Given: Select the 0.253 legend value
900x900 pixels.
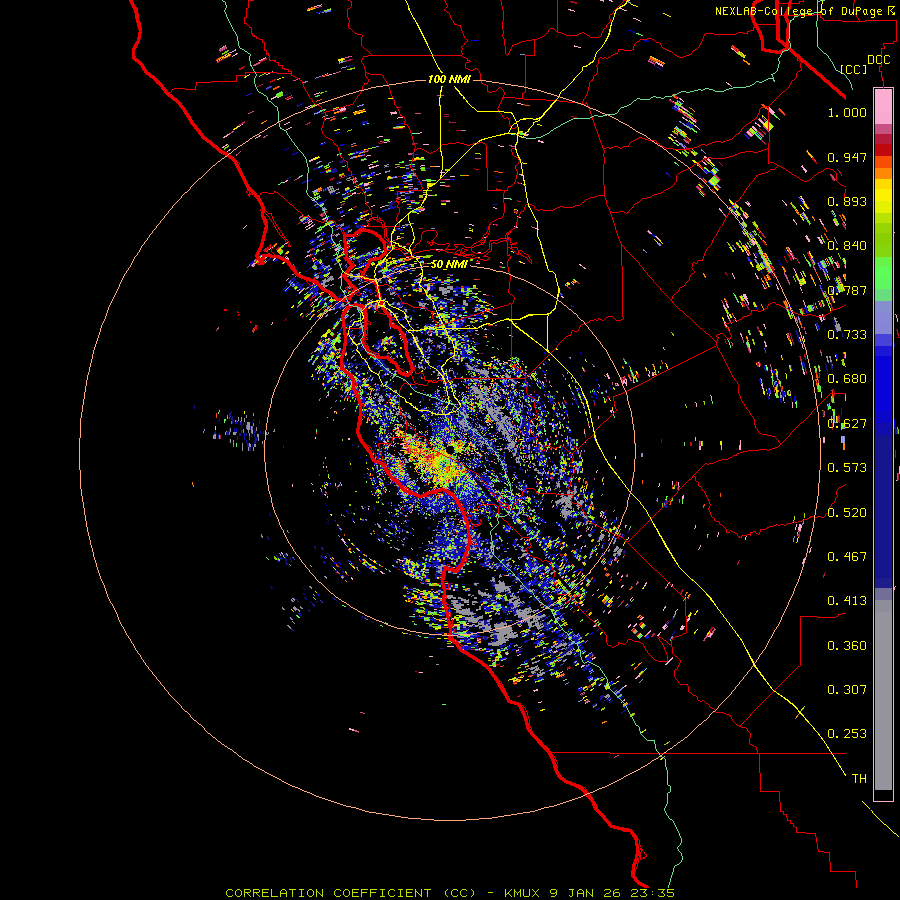Looking at the screenshot, I should (847, 734).
